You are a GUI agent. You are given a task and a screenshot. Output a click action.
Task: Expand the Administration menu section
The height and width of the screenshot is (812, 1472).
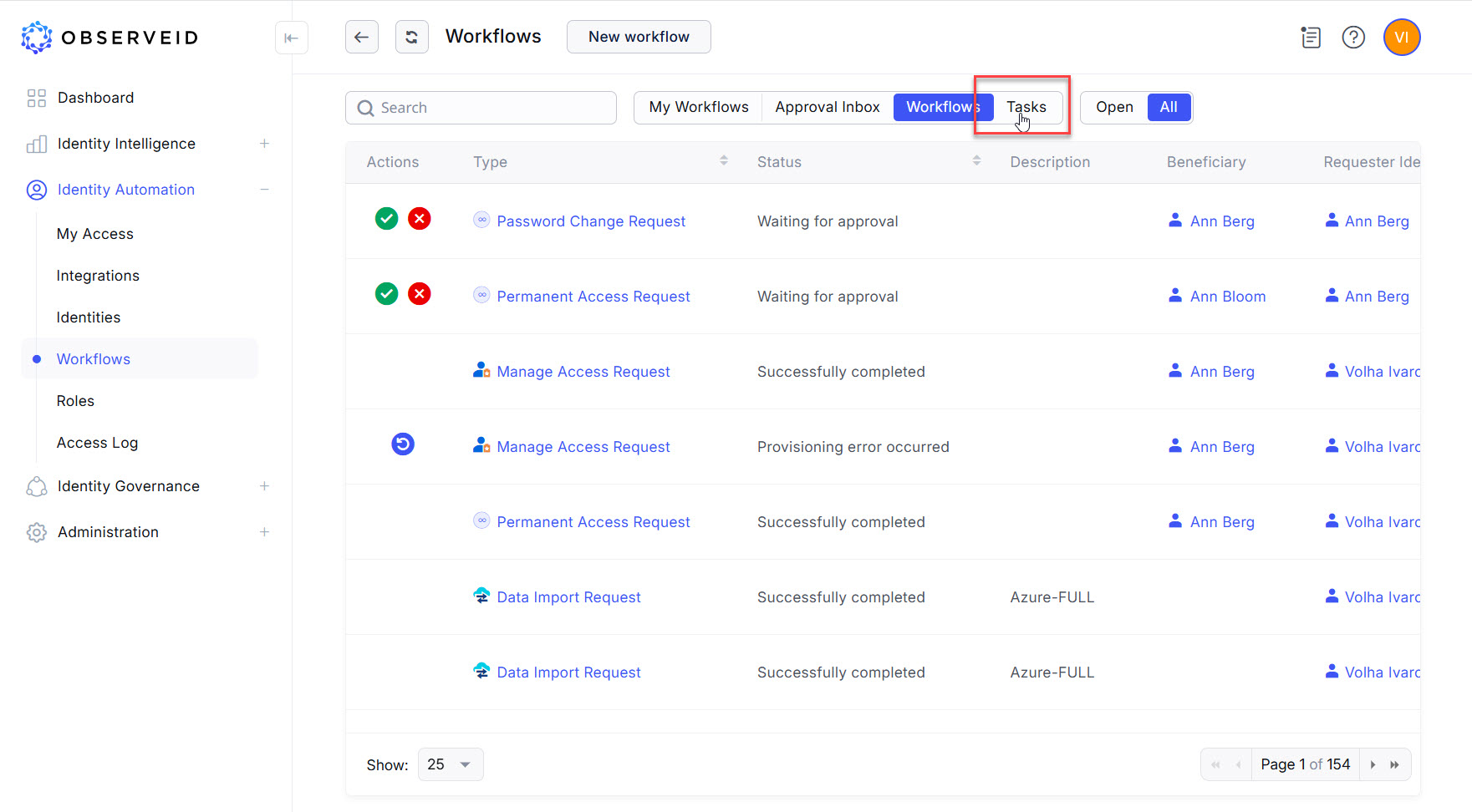tap(264, 532)
